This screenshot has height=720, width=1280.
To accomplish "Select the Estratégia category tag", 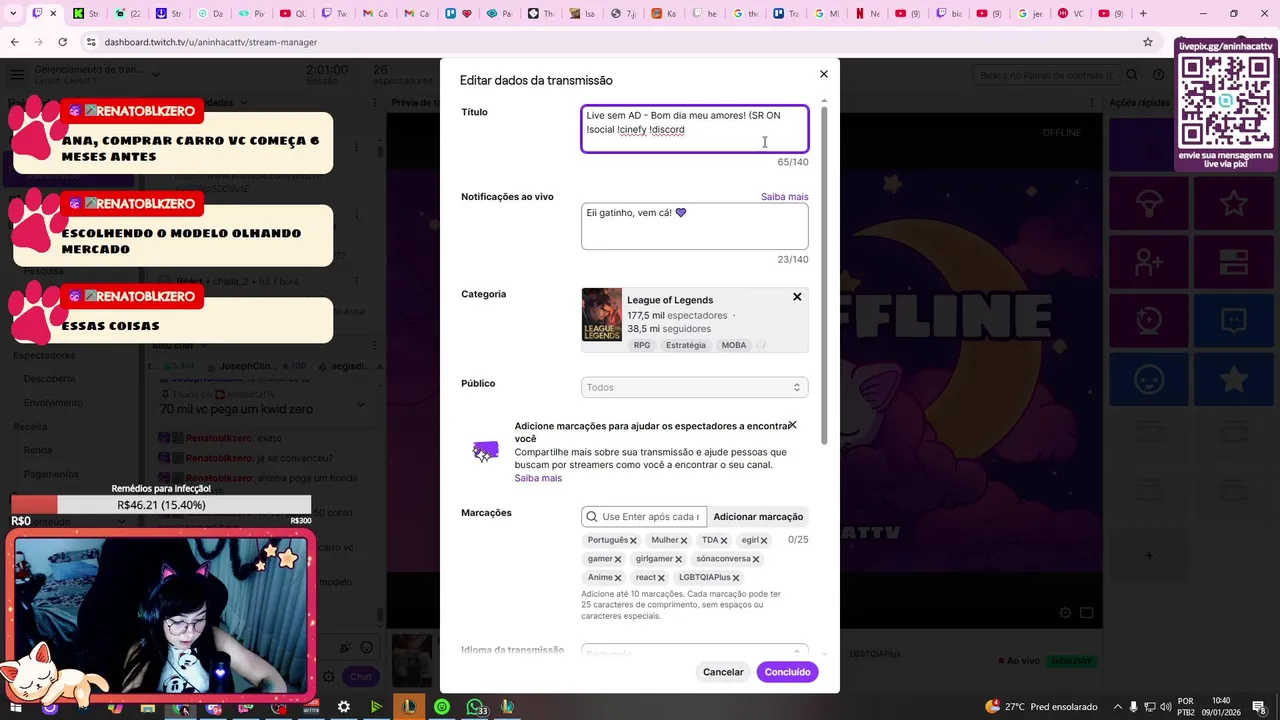I will click(x=686, y=345).
